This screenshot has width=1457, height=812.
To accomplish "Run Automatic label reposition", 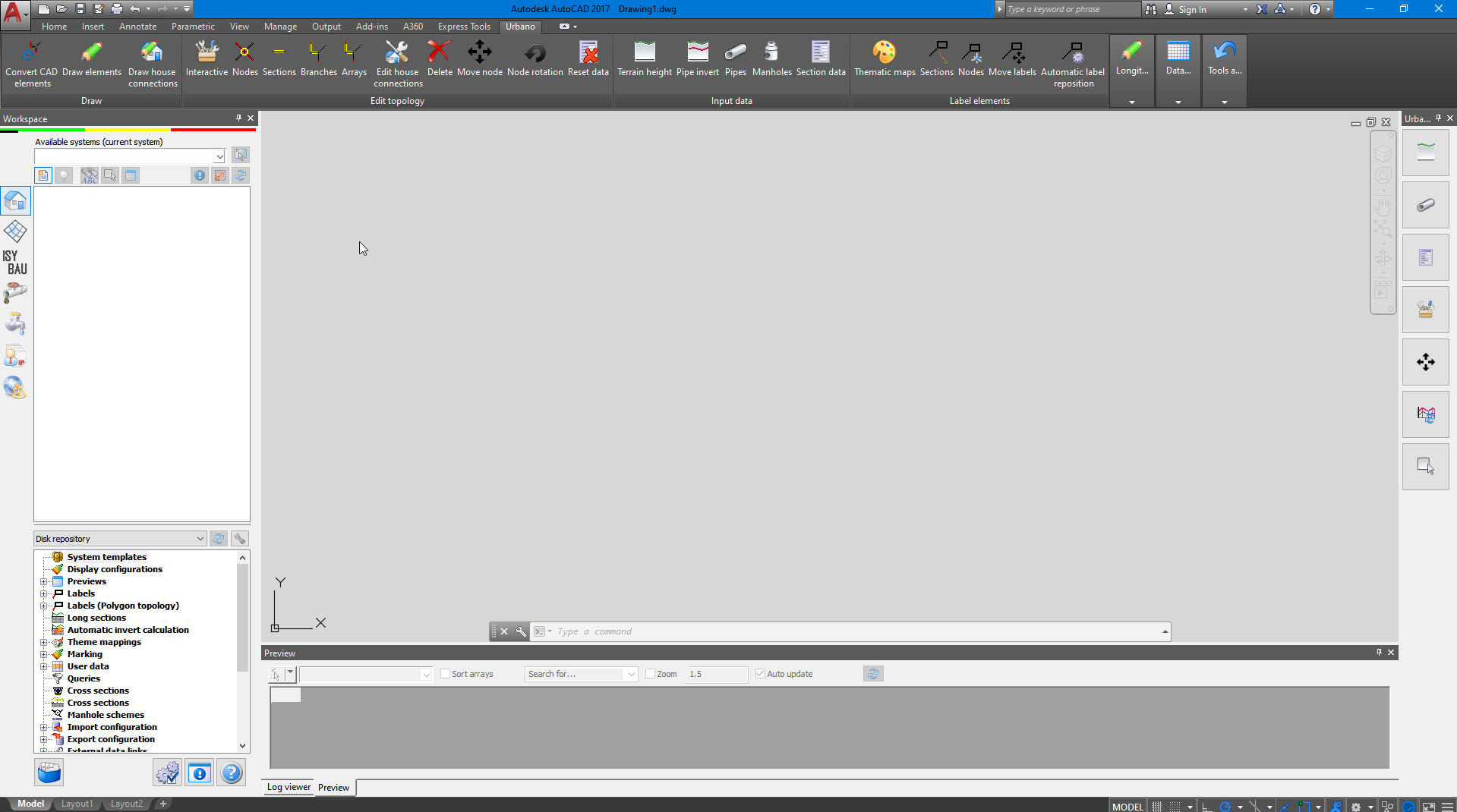I will tap(1073, 64).
